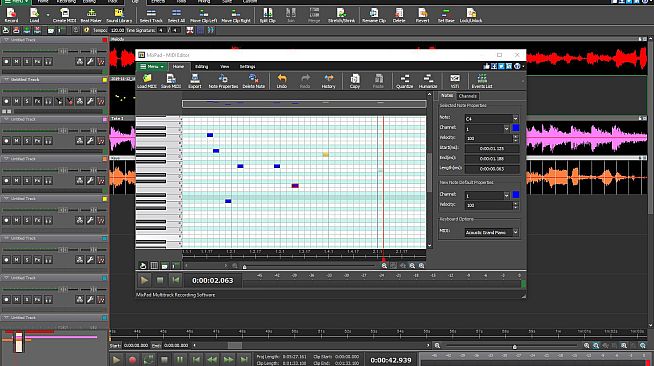Open the green Menu dropdown in MIDI Editor
The height and width of the screenshot is (366, 654).
[152, 67]
